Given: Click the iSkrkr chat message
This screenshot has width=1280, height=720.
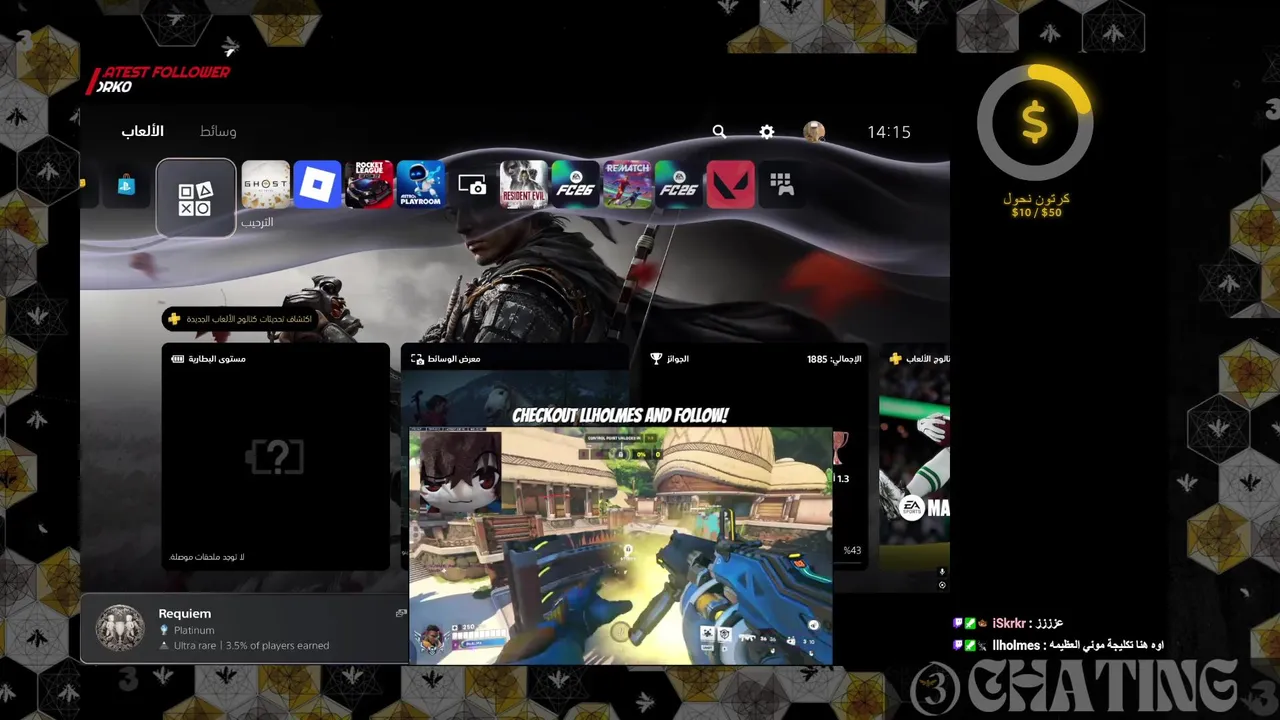Looking at the screenshot, I should (1008, 623).
